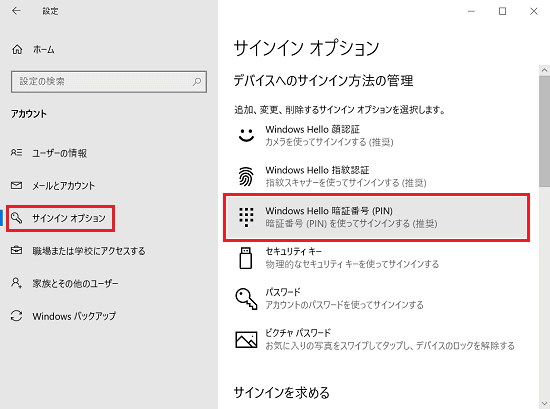
Task: Expand the パスワード sign-in option
Action: 376,299
